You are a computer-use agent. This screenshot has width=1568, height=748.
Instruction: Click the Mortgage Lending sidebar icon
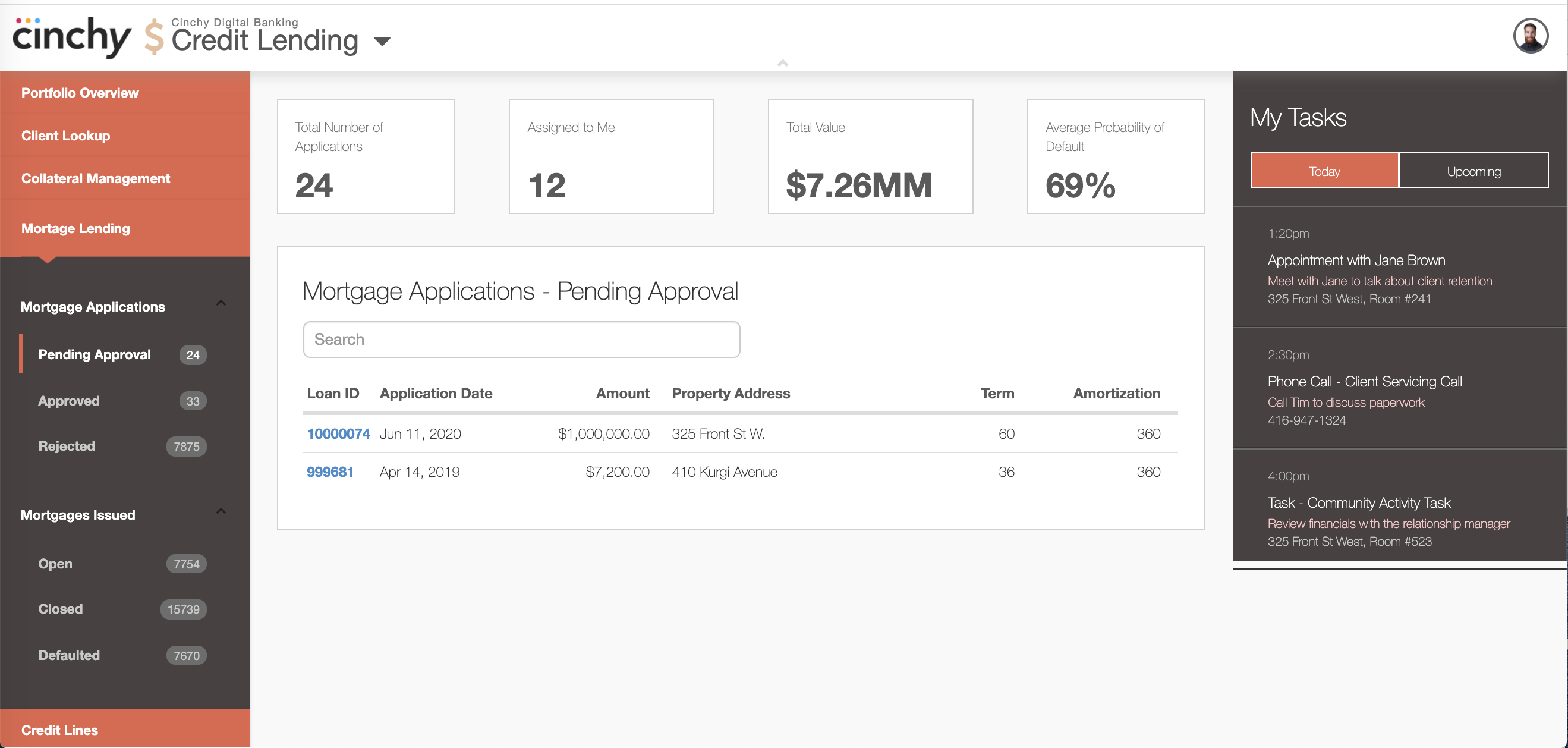[75, 228]
